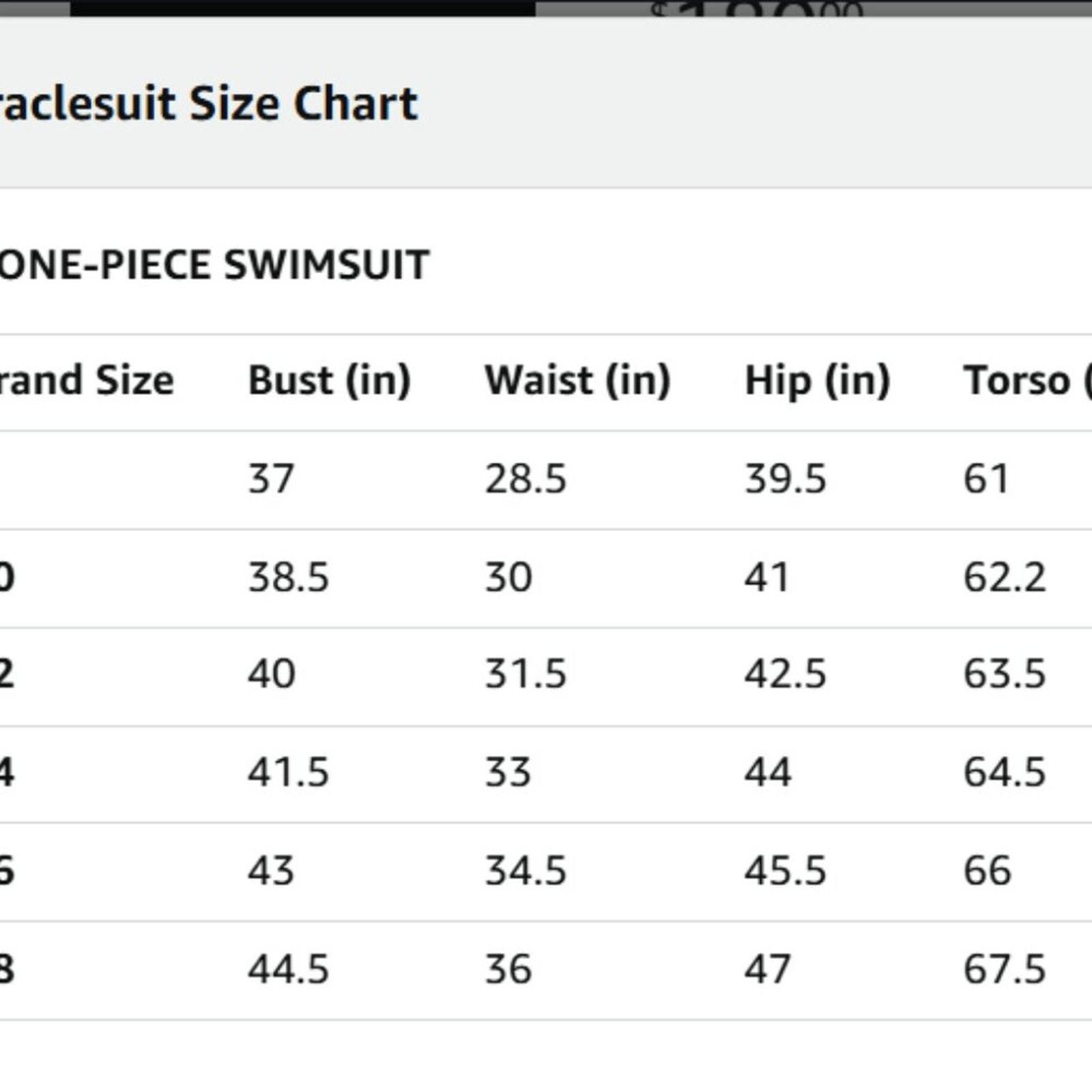Image resolution: width=1092 pixels, height=1092 pixels.
Task: Select the waist value 34.5 cell
Action: click(526, 871)
